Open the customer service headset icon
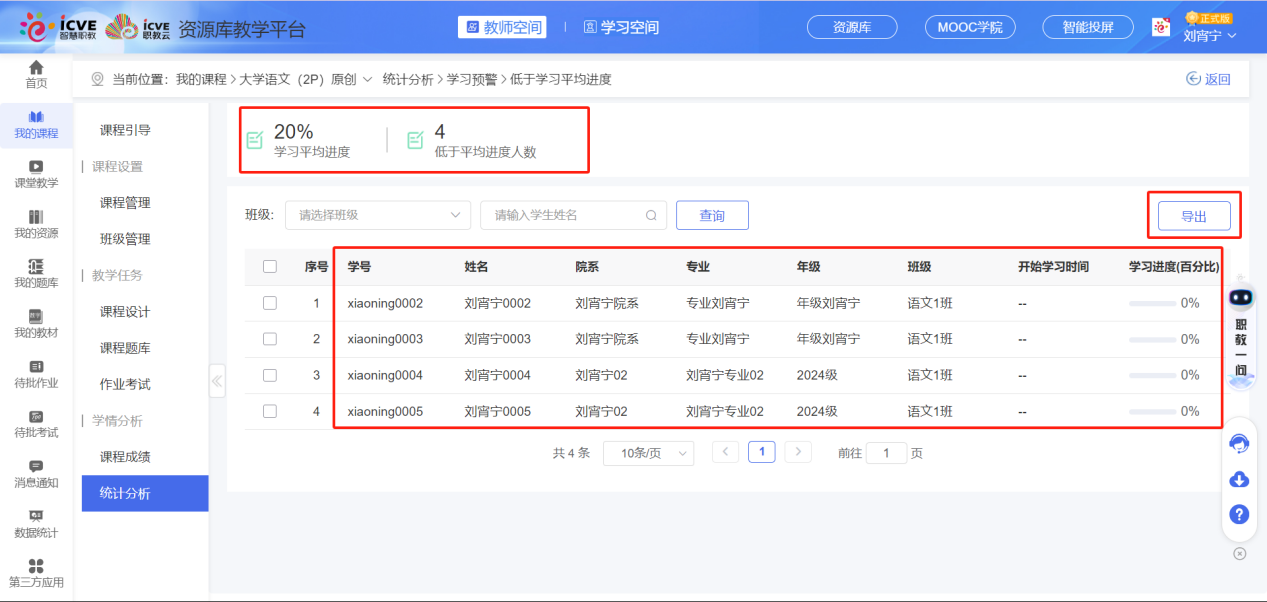This screenshot has width=1267, height=602. 1239,443
